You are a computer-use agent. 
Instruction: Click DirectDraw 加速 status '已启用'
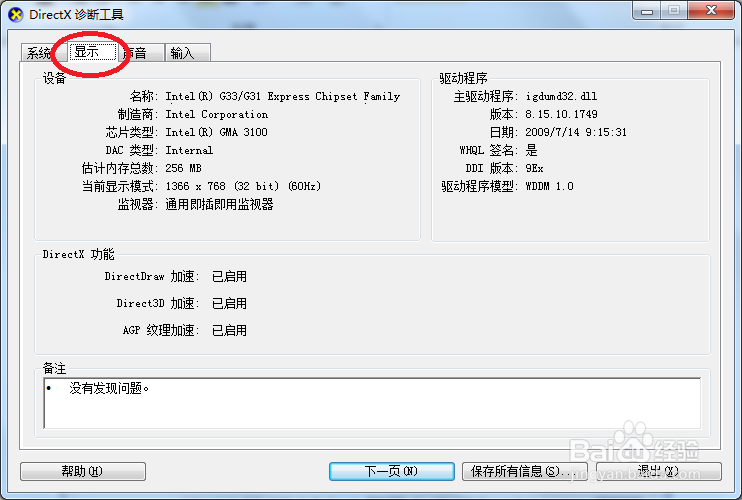[x=229, y=276]
